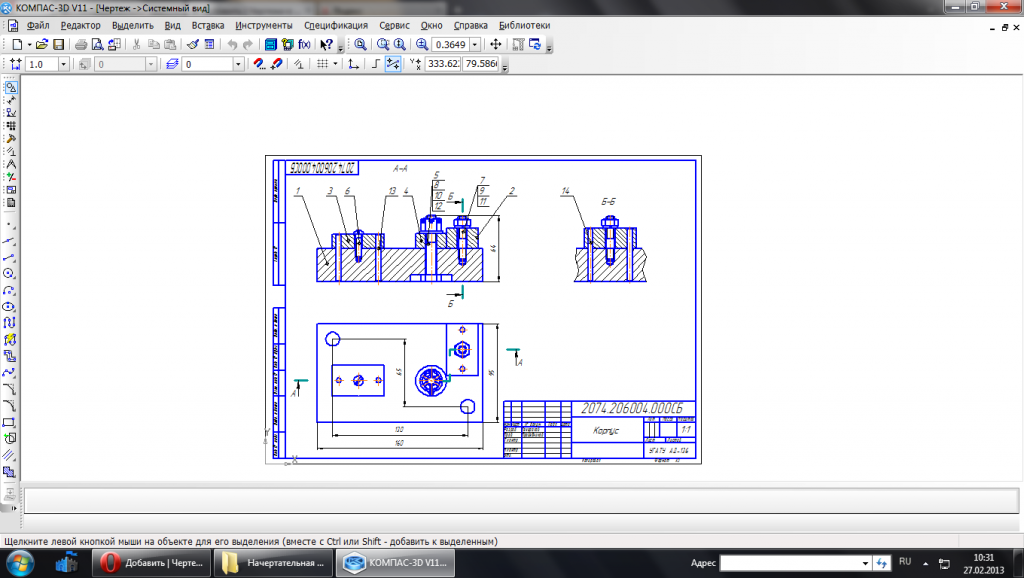Select the local coordinate system icon
This screenshot has height=578, width=1024.
tap(353, 64)
